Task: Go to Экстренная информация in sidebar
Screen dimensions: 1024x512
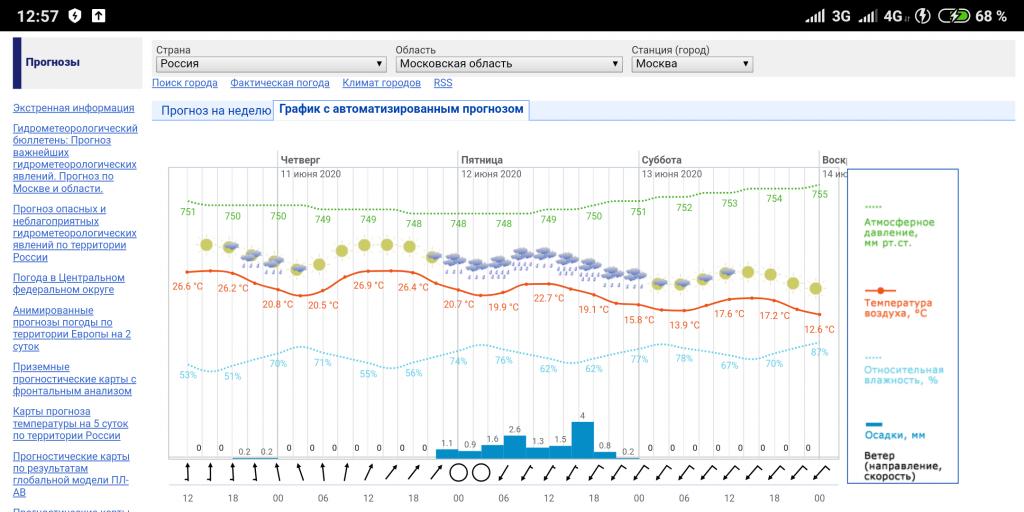Action: (x=73, y=108)
